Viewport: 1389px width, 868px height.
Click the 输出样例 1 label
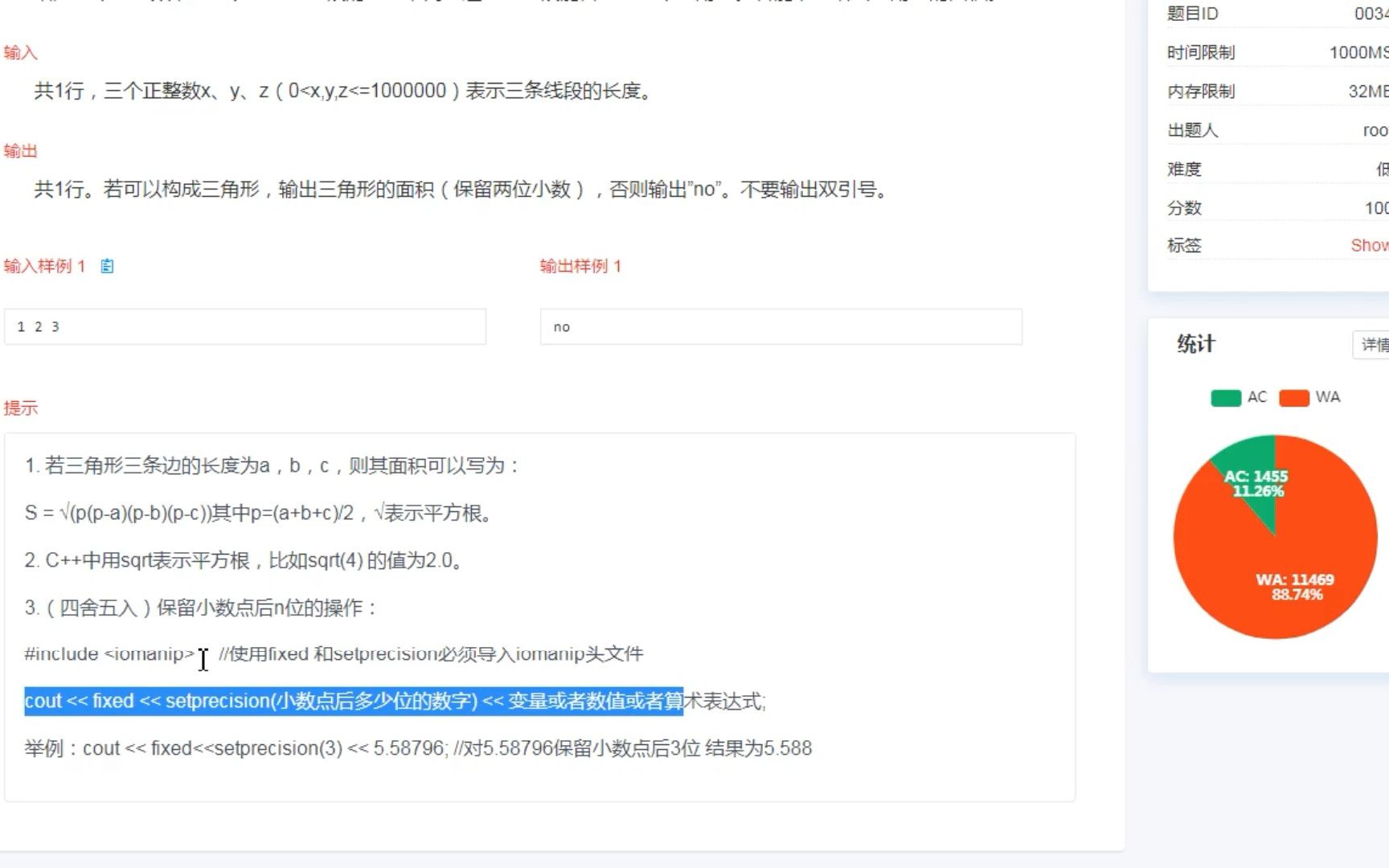[581, 266]
